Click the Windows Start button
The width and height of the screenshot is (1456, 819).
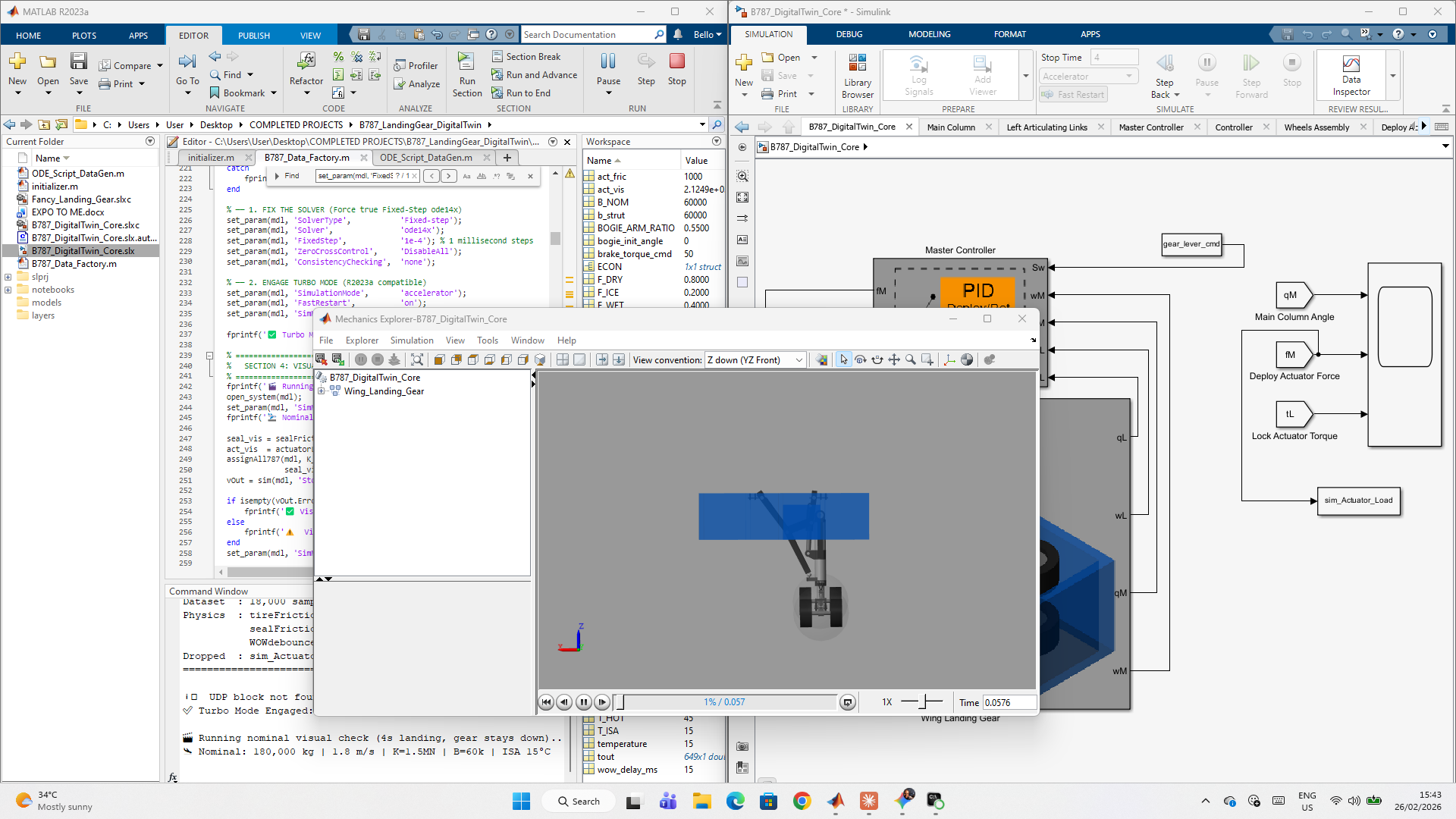click(x=521, y=801)
